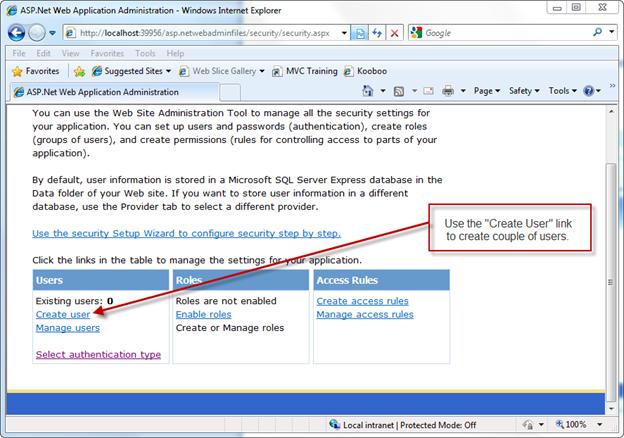This screenshot has width=624, height=438.
Task: Open the Tools menu in menu bar
Action: pyautogui.click(x=145, y=53)
